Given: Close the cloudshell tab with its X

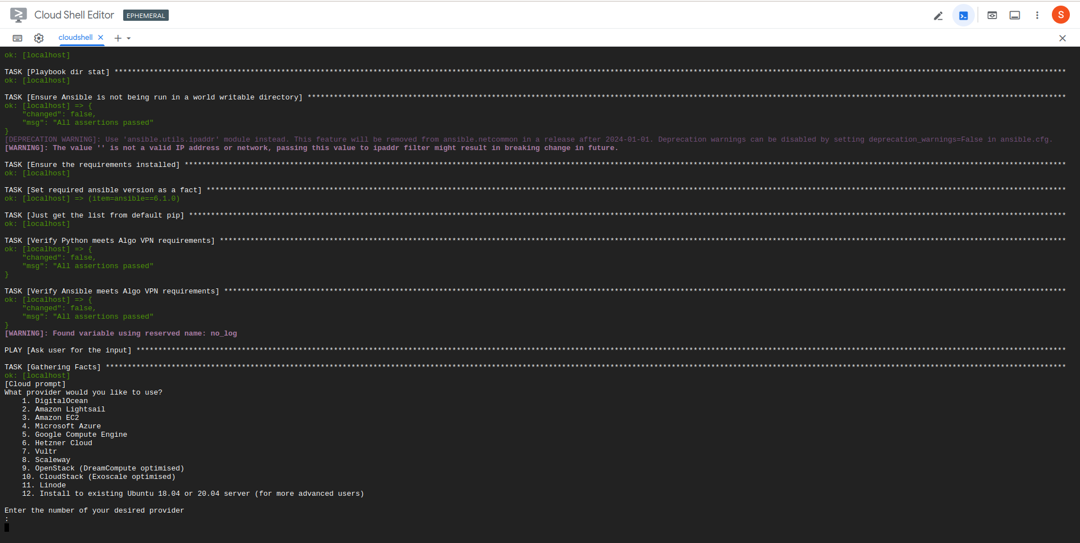Looking at the screenshot, I should (101, 37).
